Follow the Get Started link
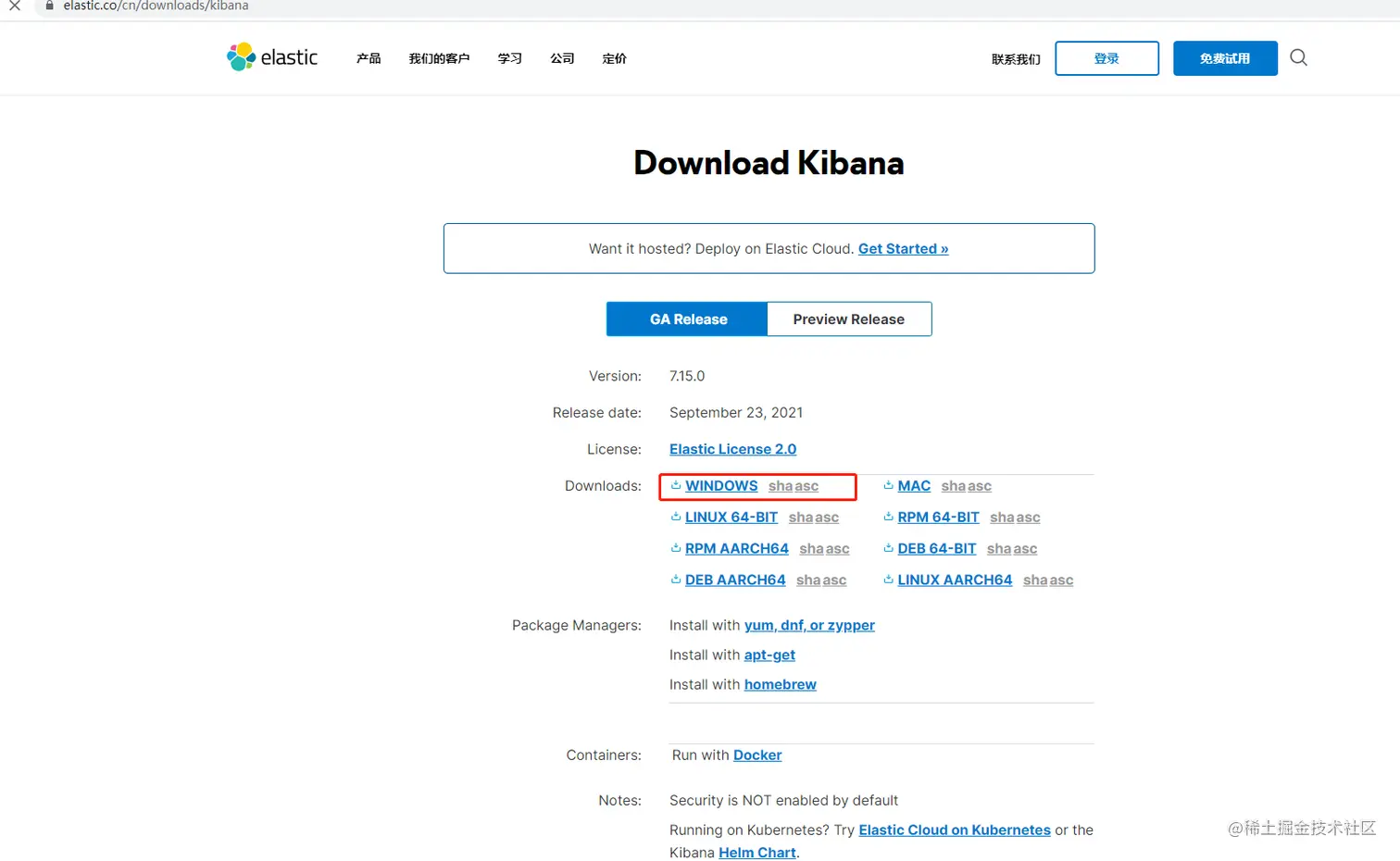 tap(904, 249)
